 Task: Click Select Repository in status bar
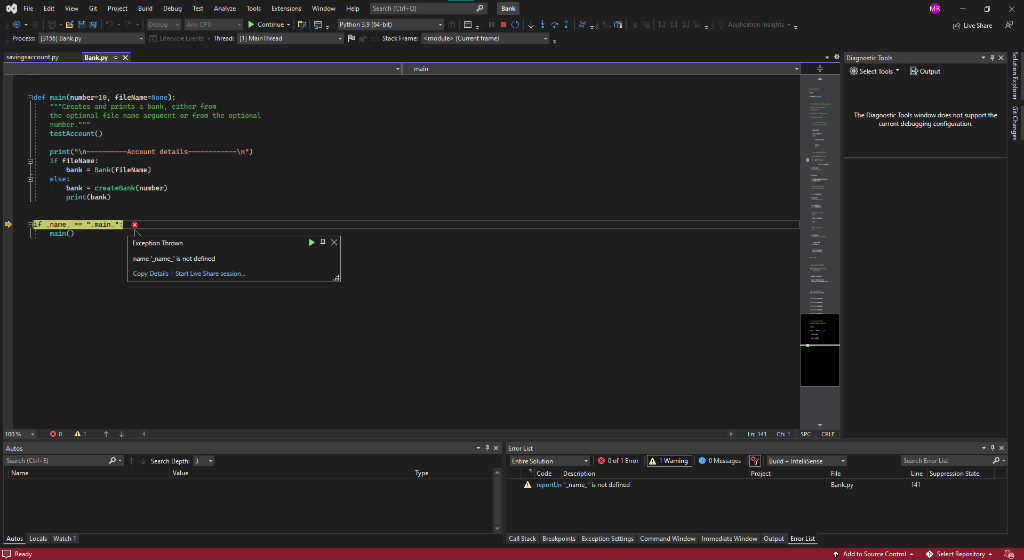959,554
